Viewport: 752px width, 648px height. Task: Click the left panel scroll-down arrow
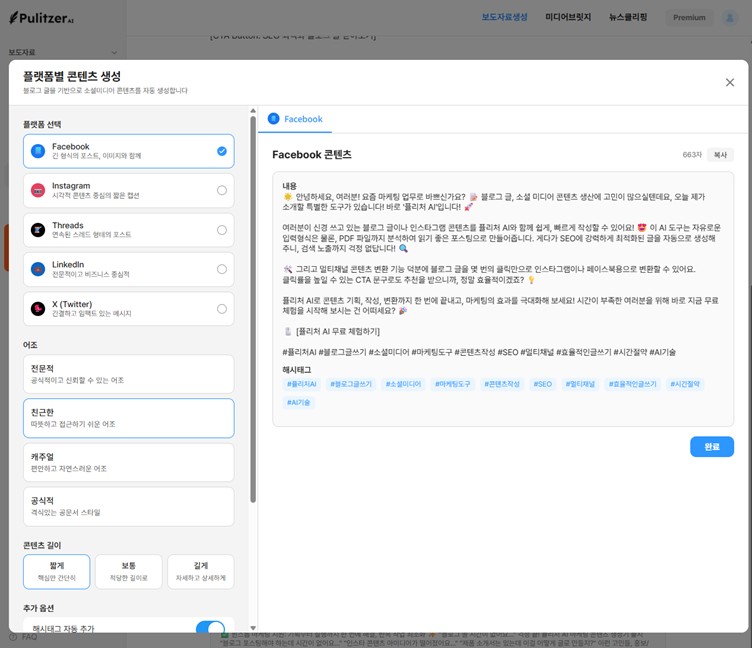coord(253,628)
